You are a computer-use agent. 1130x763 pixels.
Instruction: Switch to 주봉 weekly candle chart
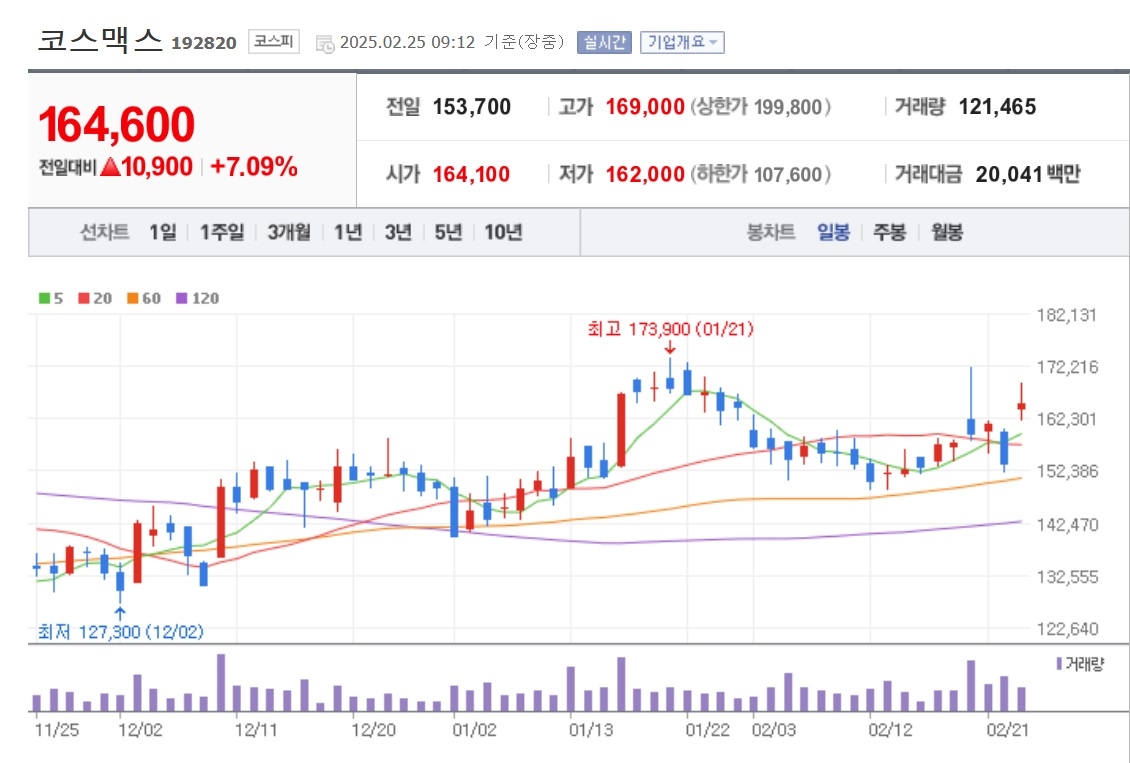pos(890,232)
